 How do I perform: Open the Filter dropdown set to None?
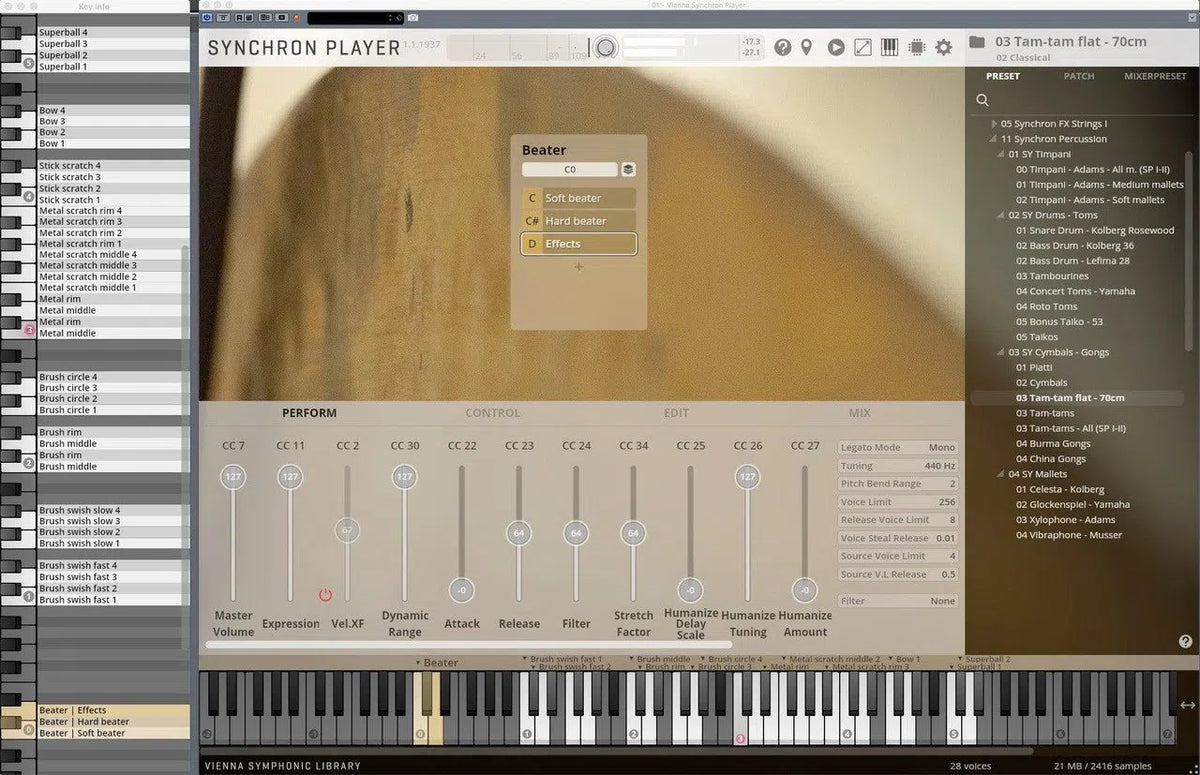(897, 600)
